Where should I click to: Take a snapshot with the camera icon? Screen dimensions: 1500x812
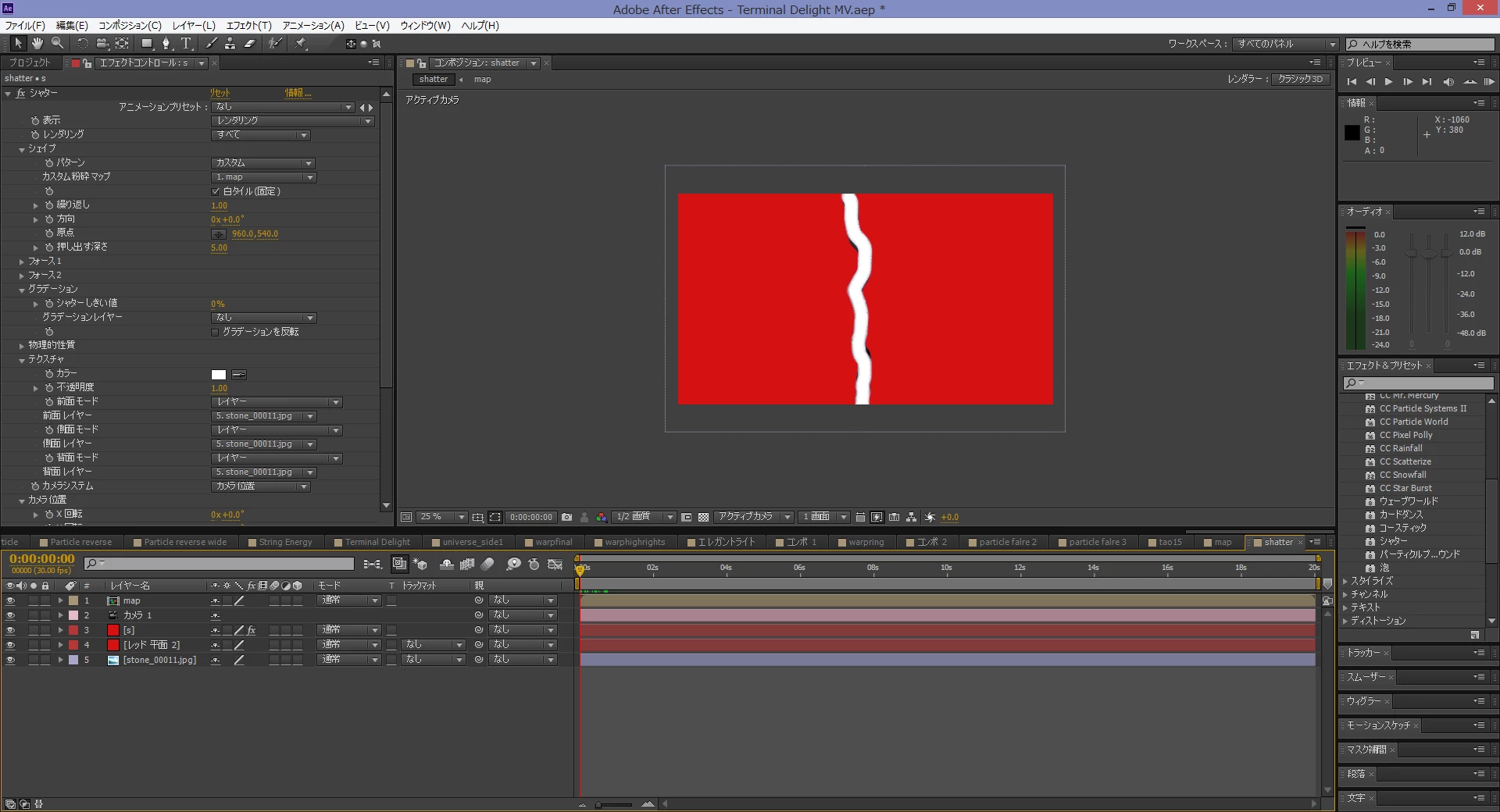coord(567,517)
